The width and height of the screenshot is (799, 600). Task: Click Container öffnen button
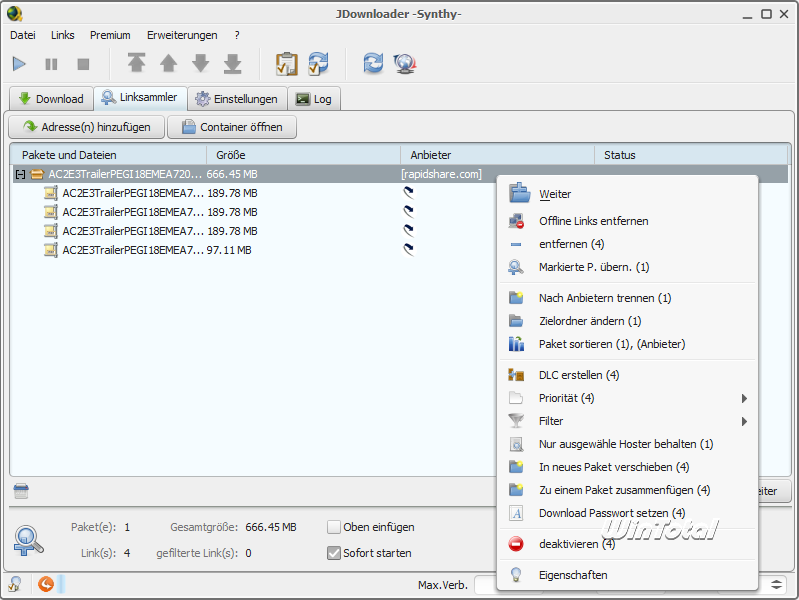tap(232, 127)
